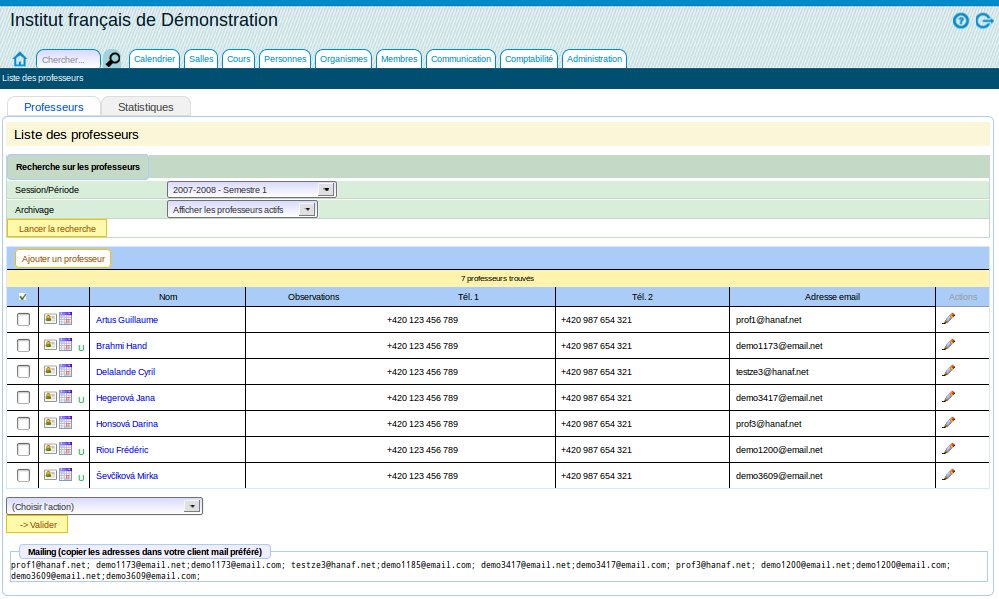Open the calendar icon for Riou Frédéric
The image size is (999, 599).
(66, 449)
